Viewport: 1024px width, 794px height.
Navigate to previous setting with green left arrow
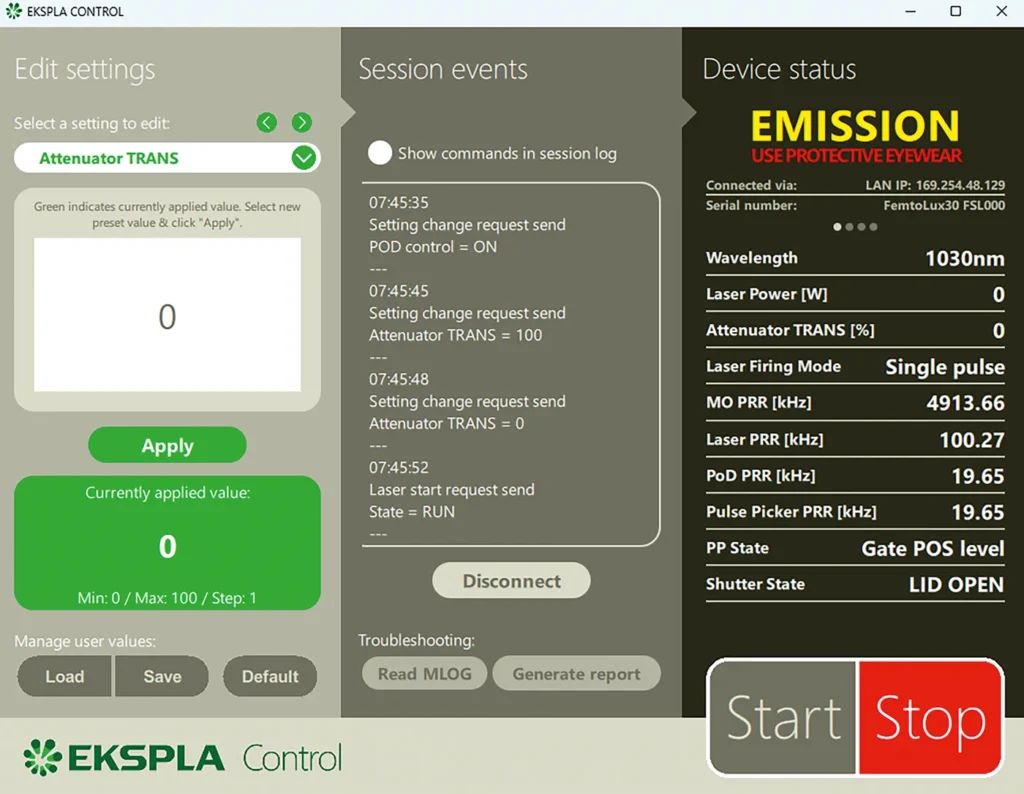[266, 122]
